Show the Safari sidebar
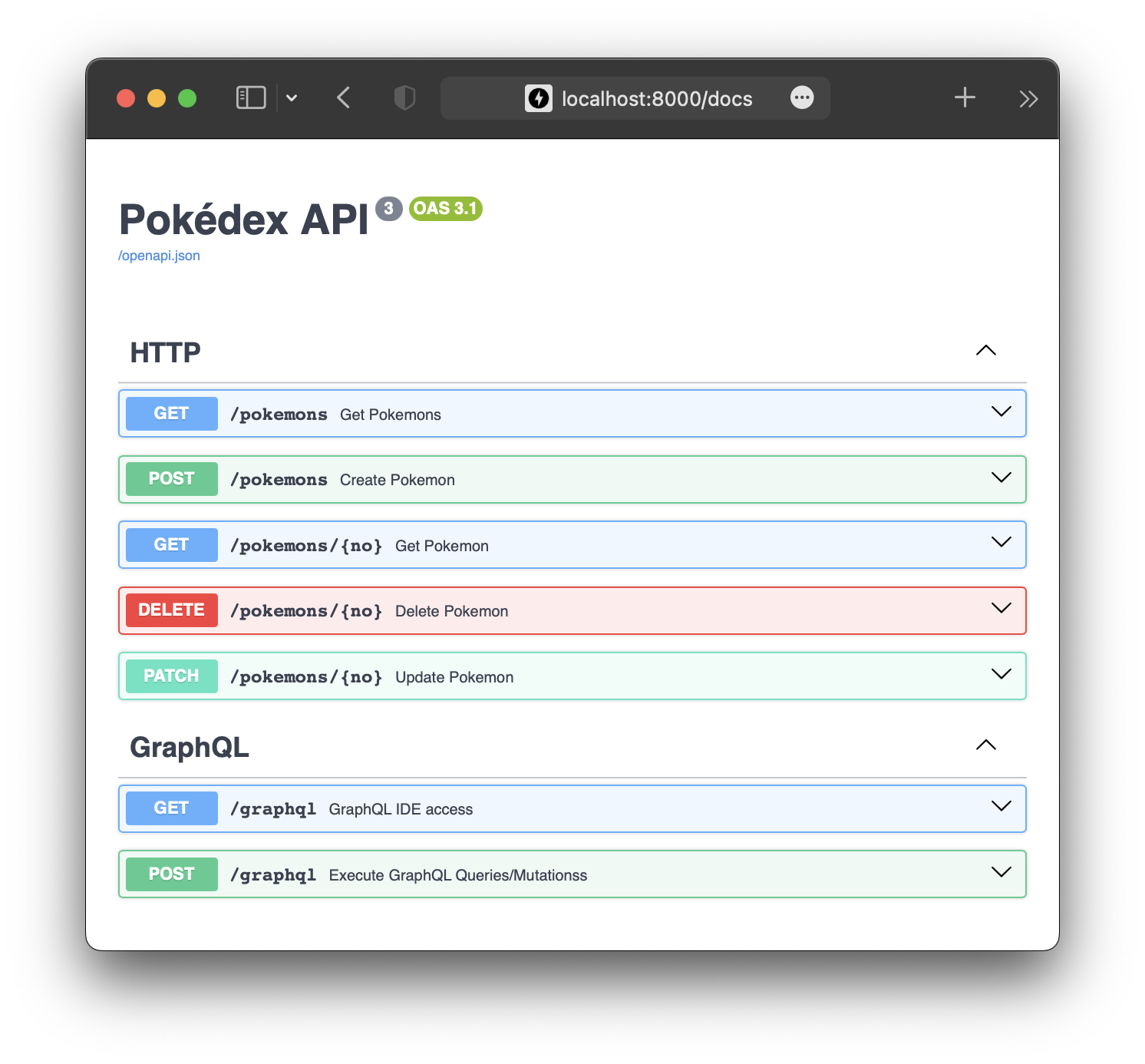The image size is (1145, 1064). (251, 97)
